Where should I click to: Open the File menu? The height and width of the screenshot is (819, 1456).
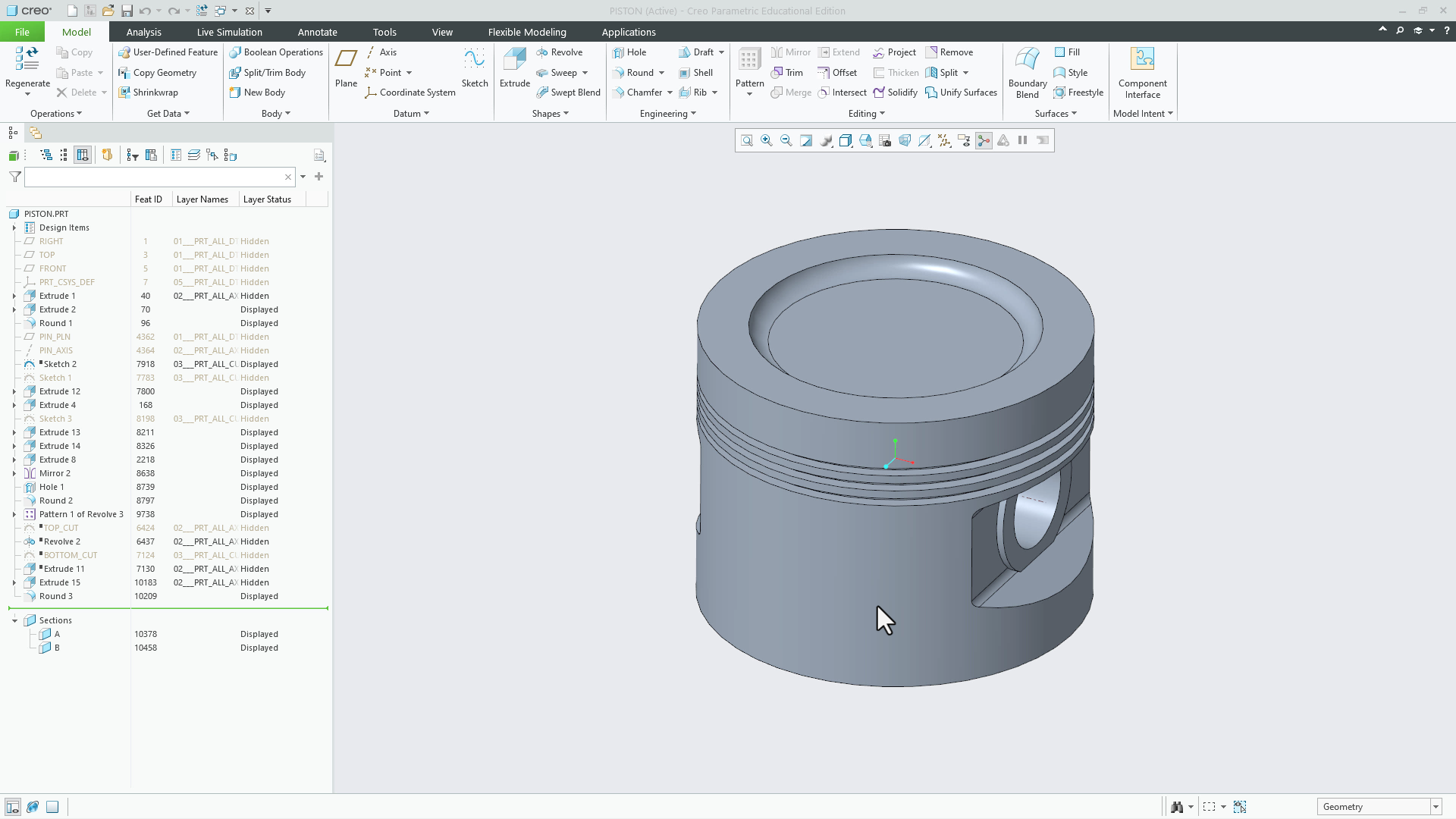[x=22, y=32]
